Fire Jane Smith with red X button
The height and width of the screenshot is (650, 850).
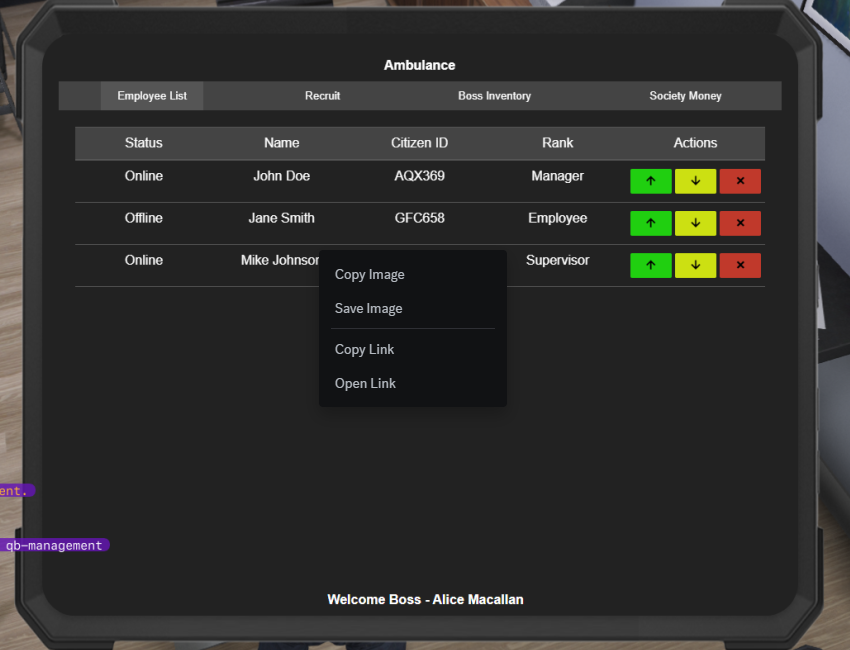(740, 223)
